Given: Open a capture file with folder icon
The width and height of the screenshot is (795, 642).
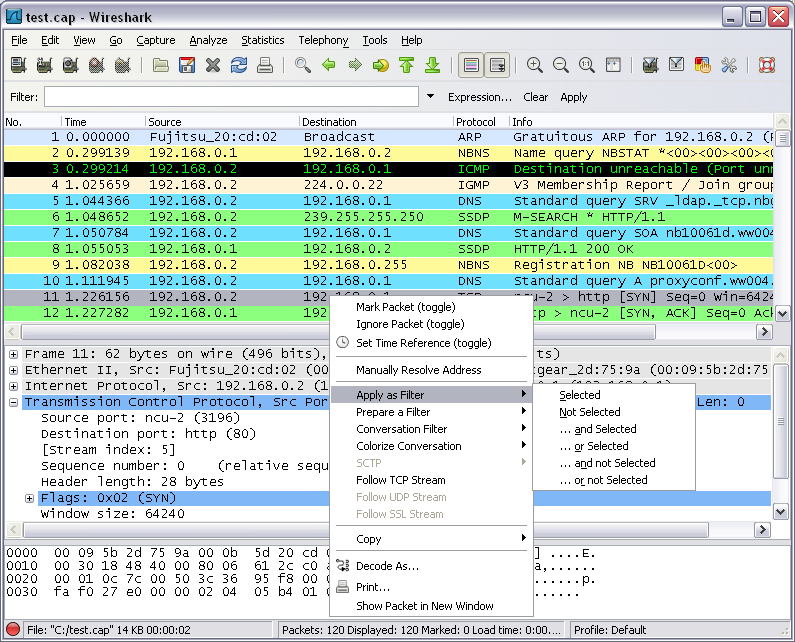Looking at the screenshot, I should pos(161,66).
